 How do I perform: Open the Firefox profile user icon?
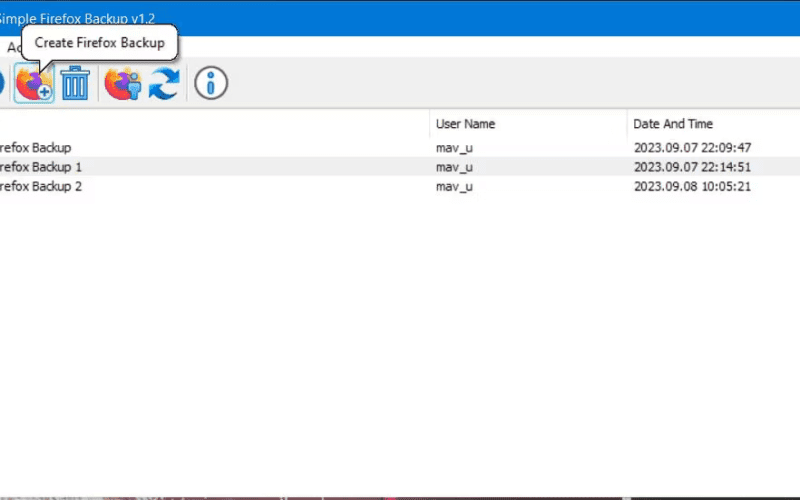click(x=123, y=83)
